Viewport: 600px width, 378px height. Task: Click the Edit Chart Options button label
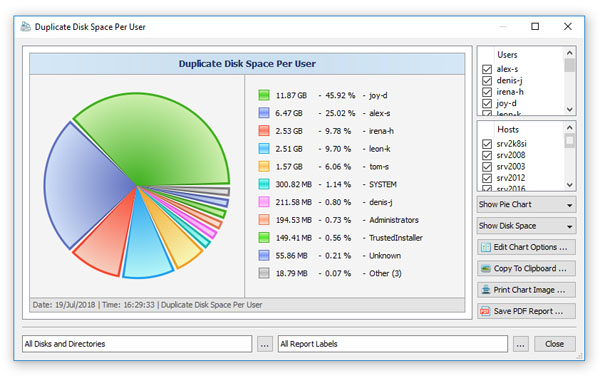point(530,247)
